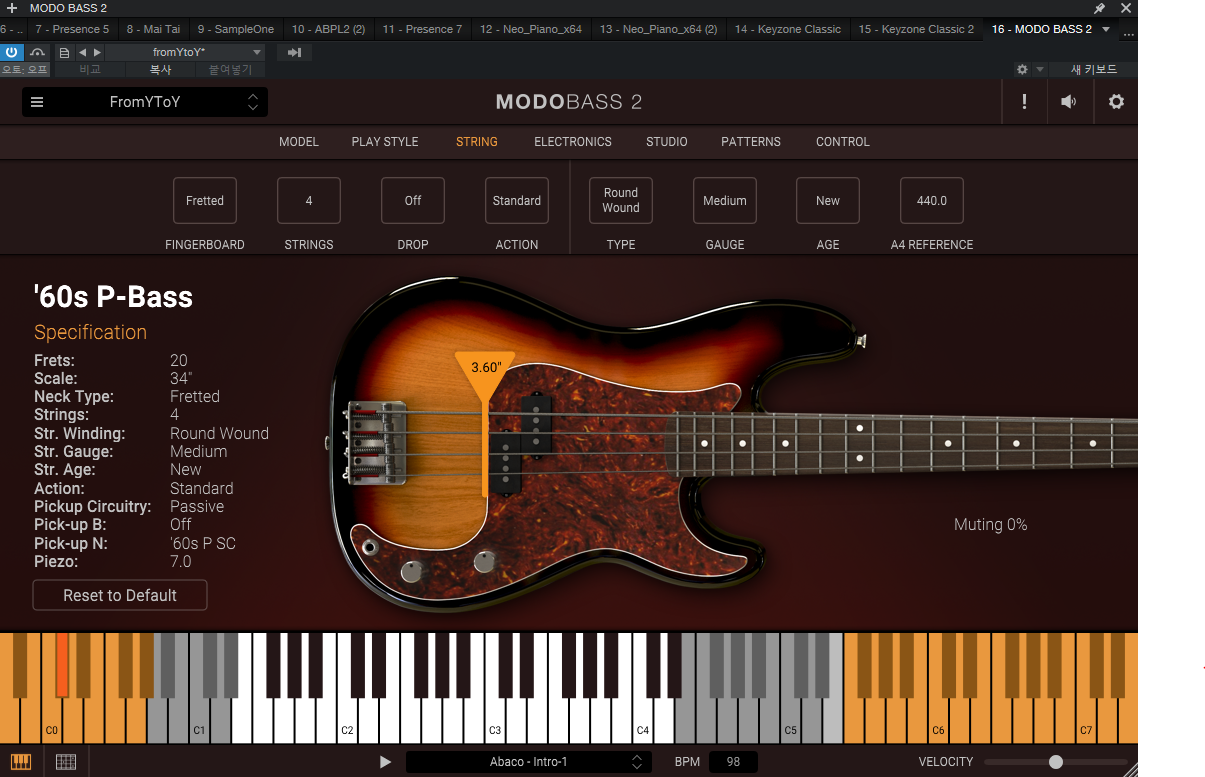Viewport: 1205px width, 777px height.
Task: Pin the MODO BASS 2 window
Action: pyautogui.click(x=1100, y=8)
